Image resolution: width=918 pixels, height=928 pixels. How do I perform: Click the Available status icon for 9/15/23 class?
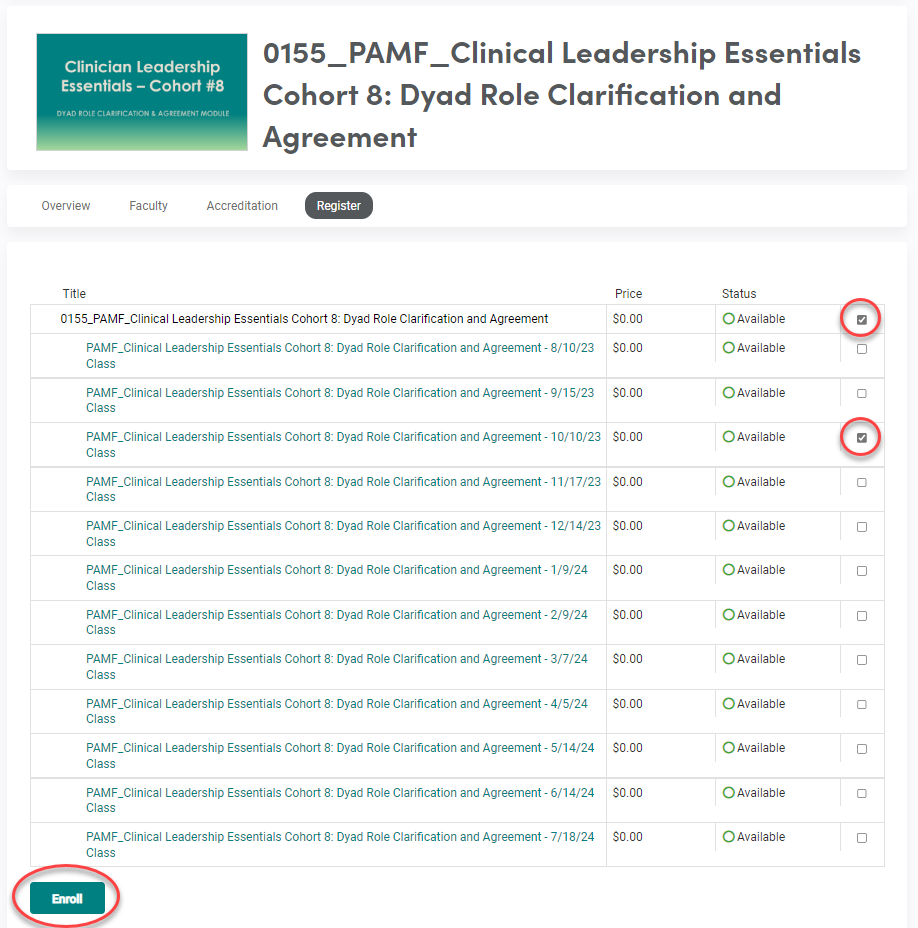[728, 393]
